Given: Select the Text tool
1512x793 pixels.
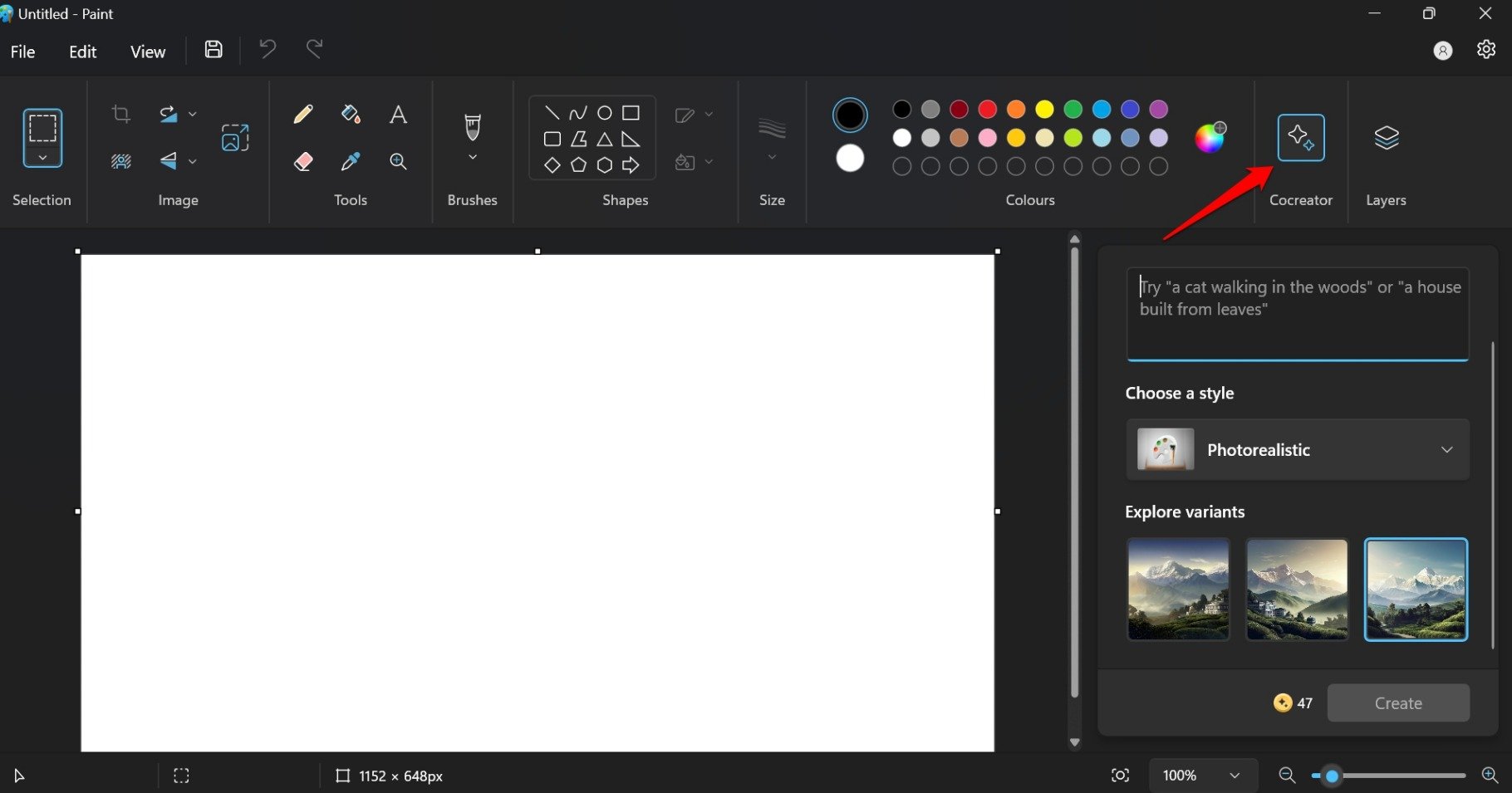Looking at the screenshot, I should tap(398, 115).
